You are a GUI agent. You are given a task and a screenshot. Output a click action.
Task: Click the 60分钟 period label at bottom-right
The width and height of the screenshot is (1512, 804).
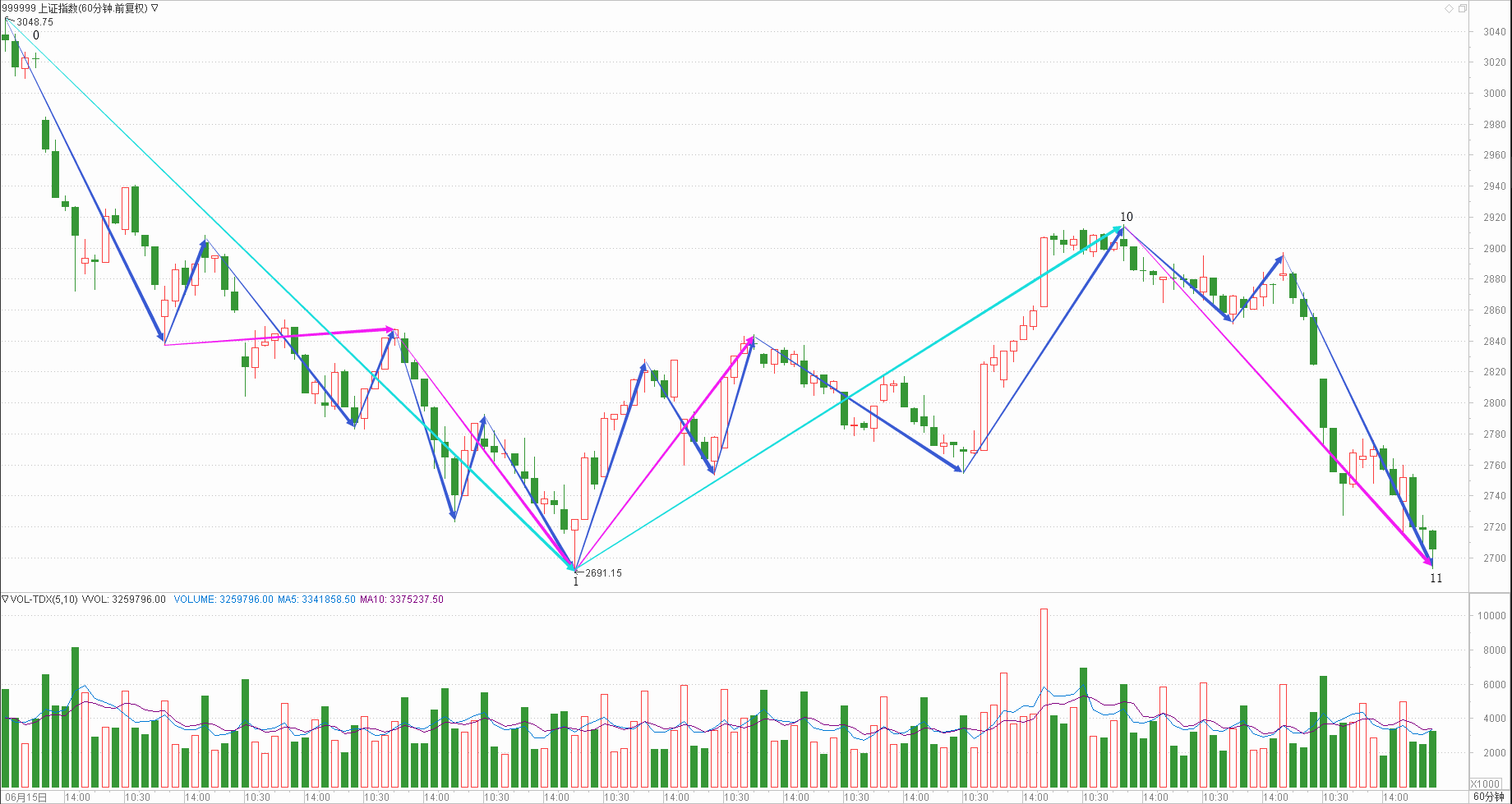point(1488,797)
